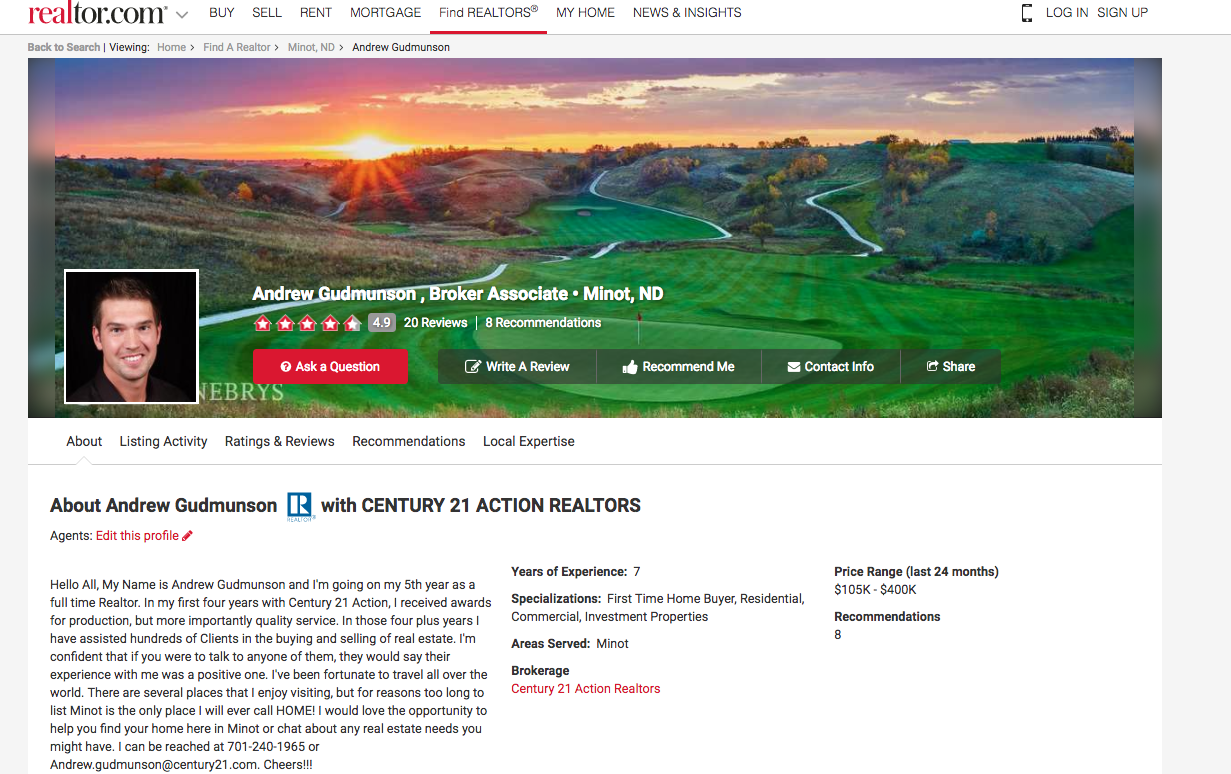Click the Ask a Question button
The width and height of the screenshot is (1231, 774).
330,366
